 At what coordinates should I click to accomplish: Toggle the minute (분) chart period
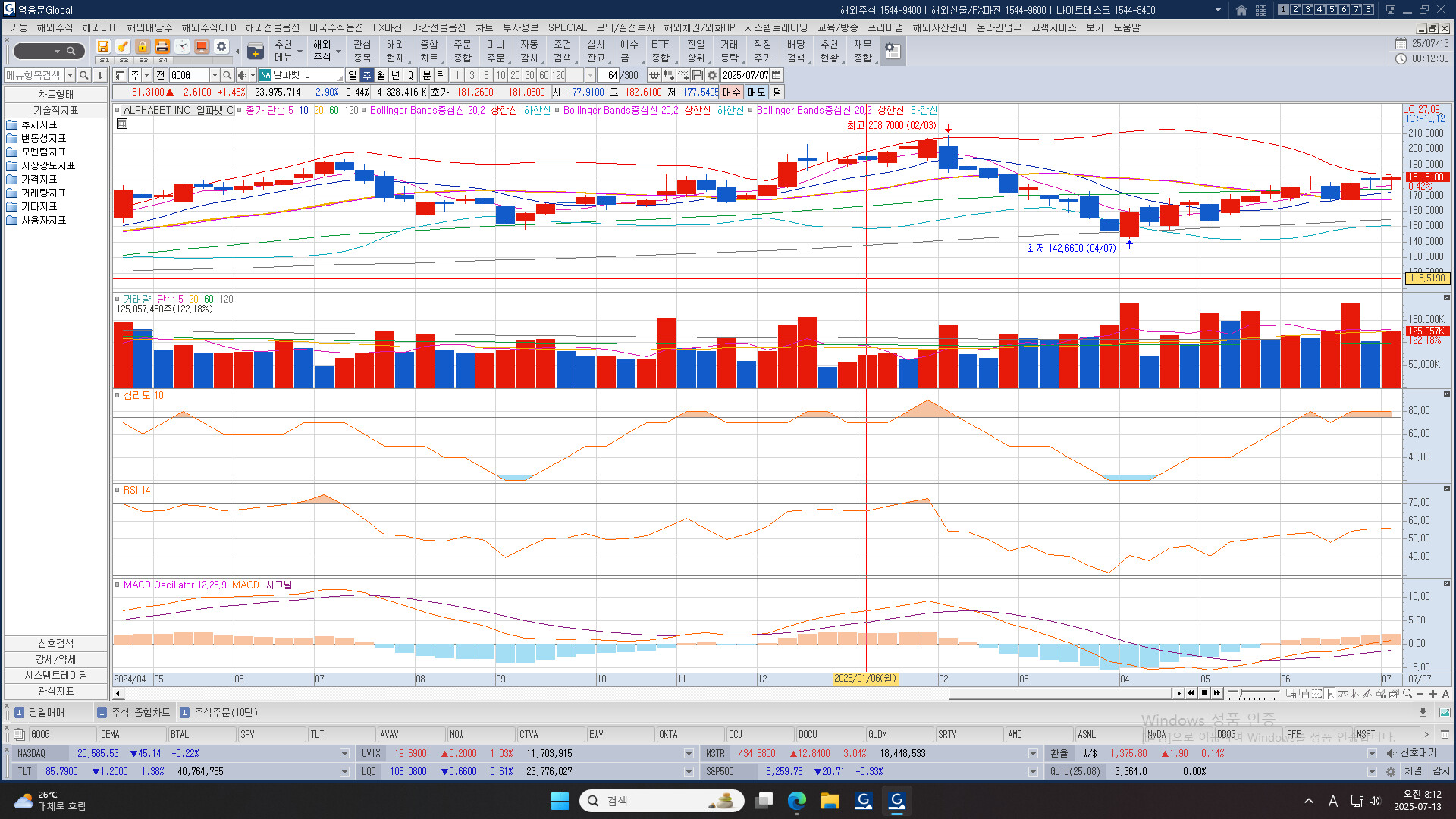point(426,75)
